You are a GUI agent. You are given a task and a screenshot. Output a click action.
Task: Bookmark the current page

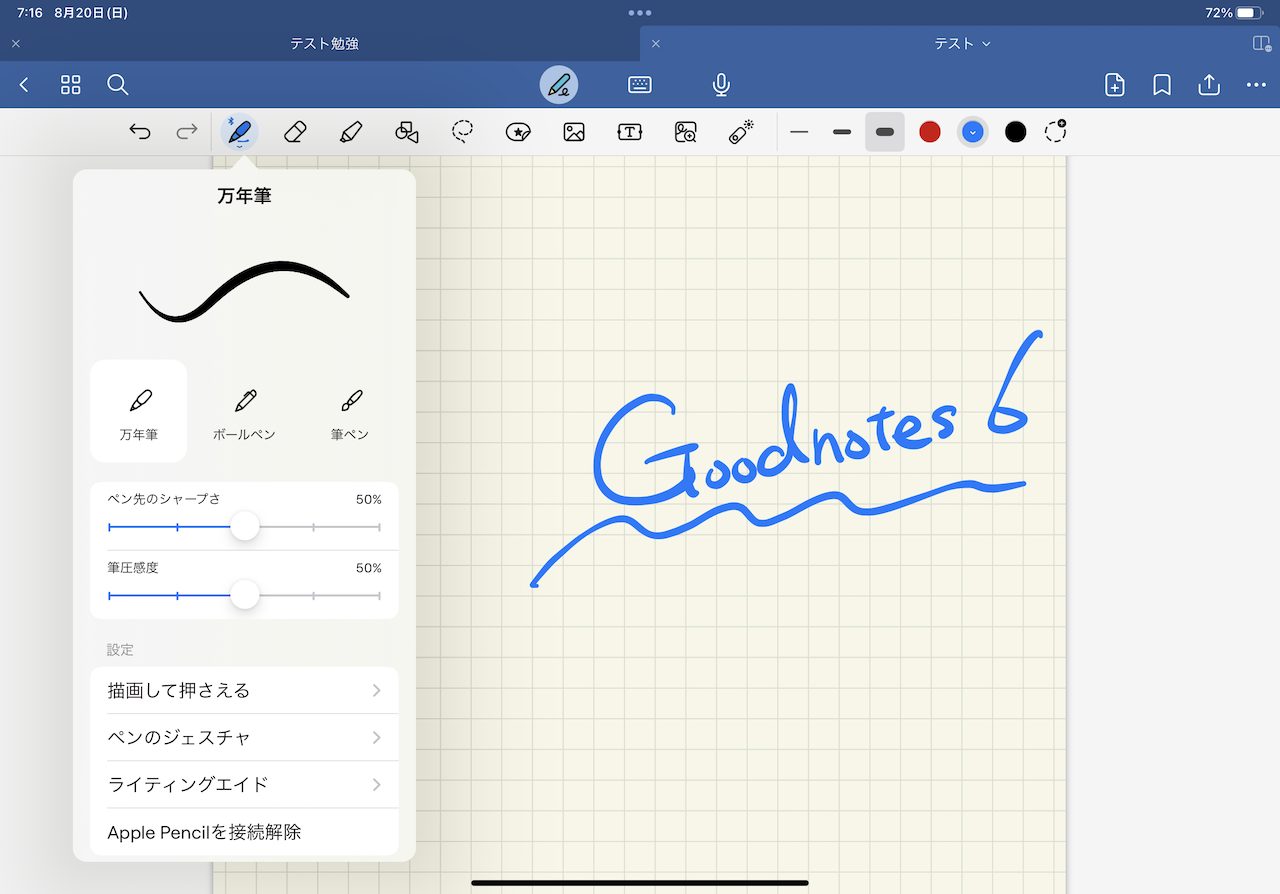1162,85
